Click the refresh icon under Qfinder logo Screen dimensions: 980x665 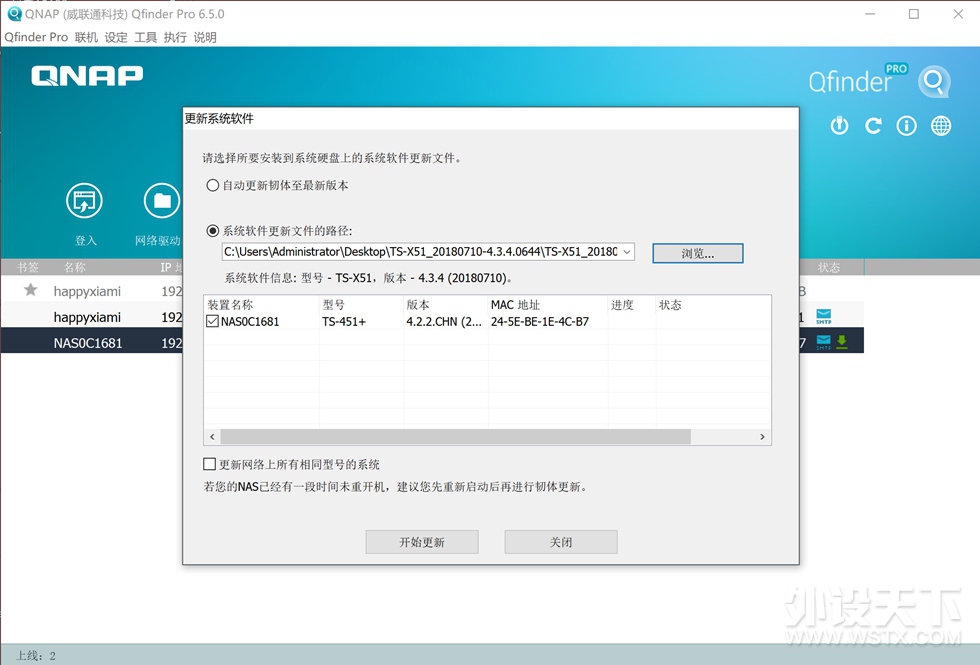pyautogui.click(x=873, y=126)
